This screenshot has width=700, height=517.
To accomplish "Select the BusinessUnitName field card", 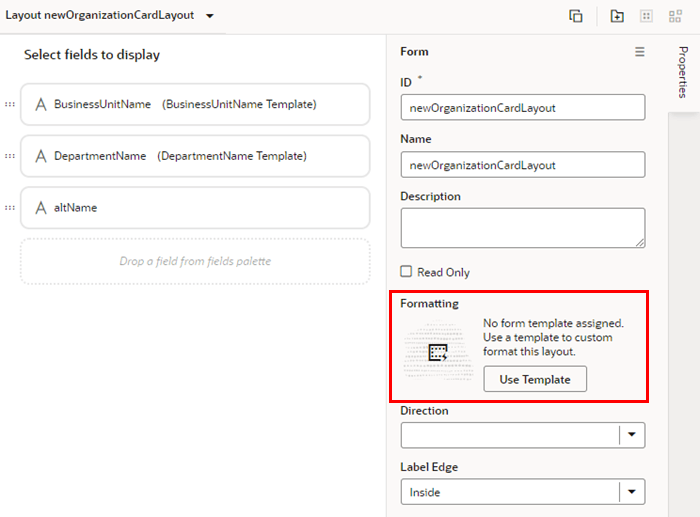I will point(195,104).
